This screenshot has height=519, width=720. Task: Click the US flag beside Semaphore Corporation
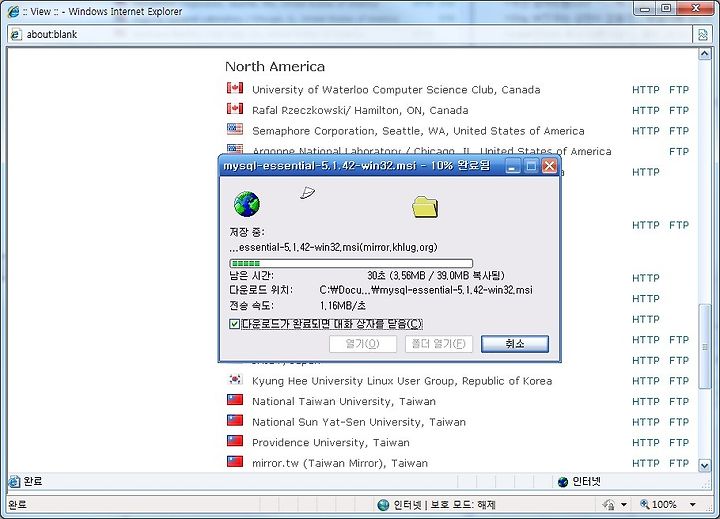click(x=235, y=129)
